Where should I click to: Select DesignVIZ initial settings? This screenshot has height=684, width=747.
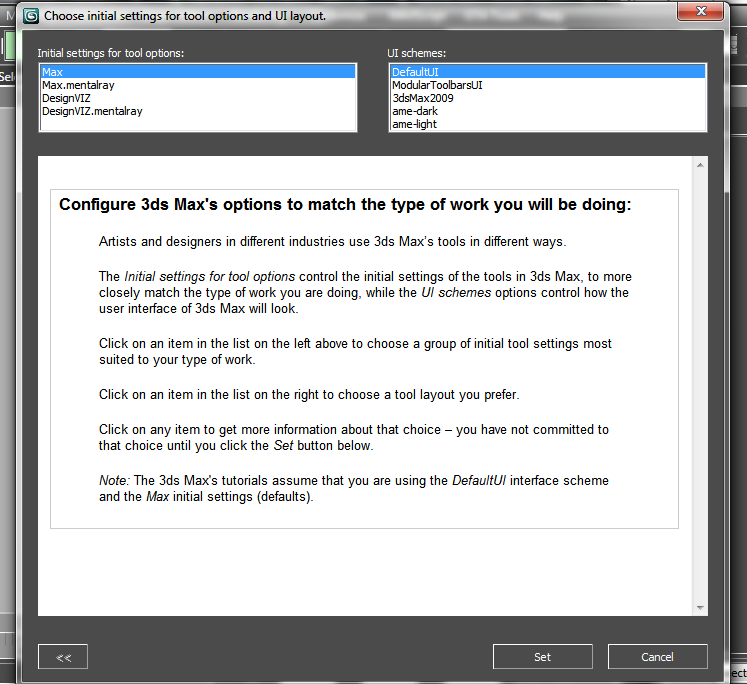66,99
